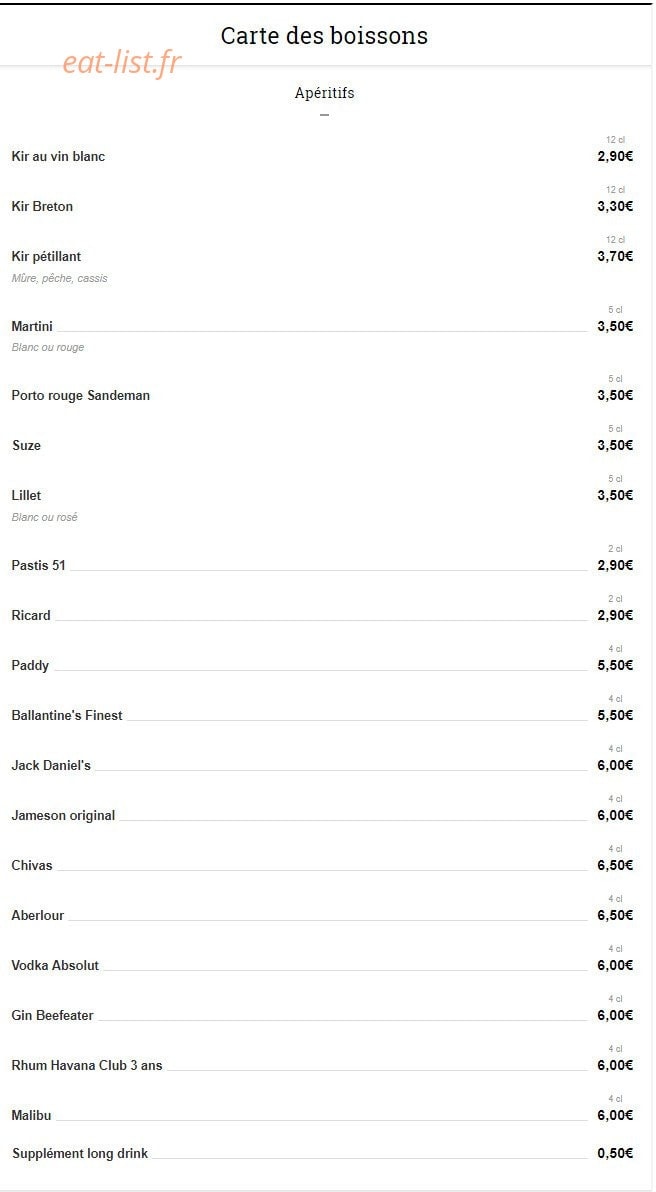Click the eat-list.fr watermark logo
Viewport: 656px width, 1192px height.
pyautogui.click(x=122, y=63)
